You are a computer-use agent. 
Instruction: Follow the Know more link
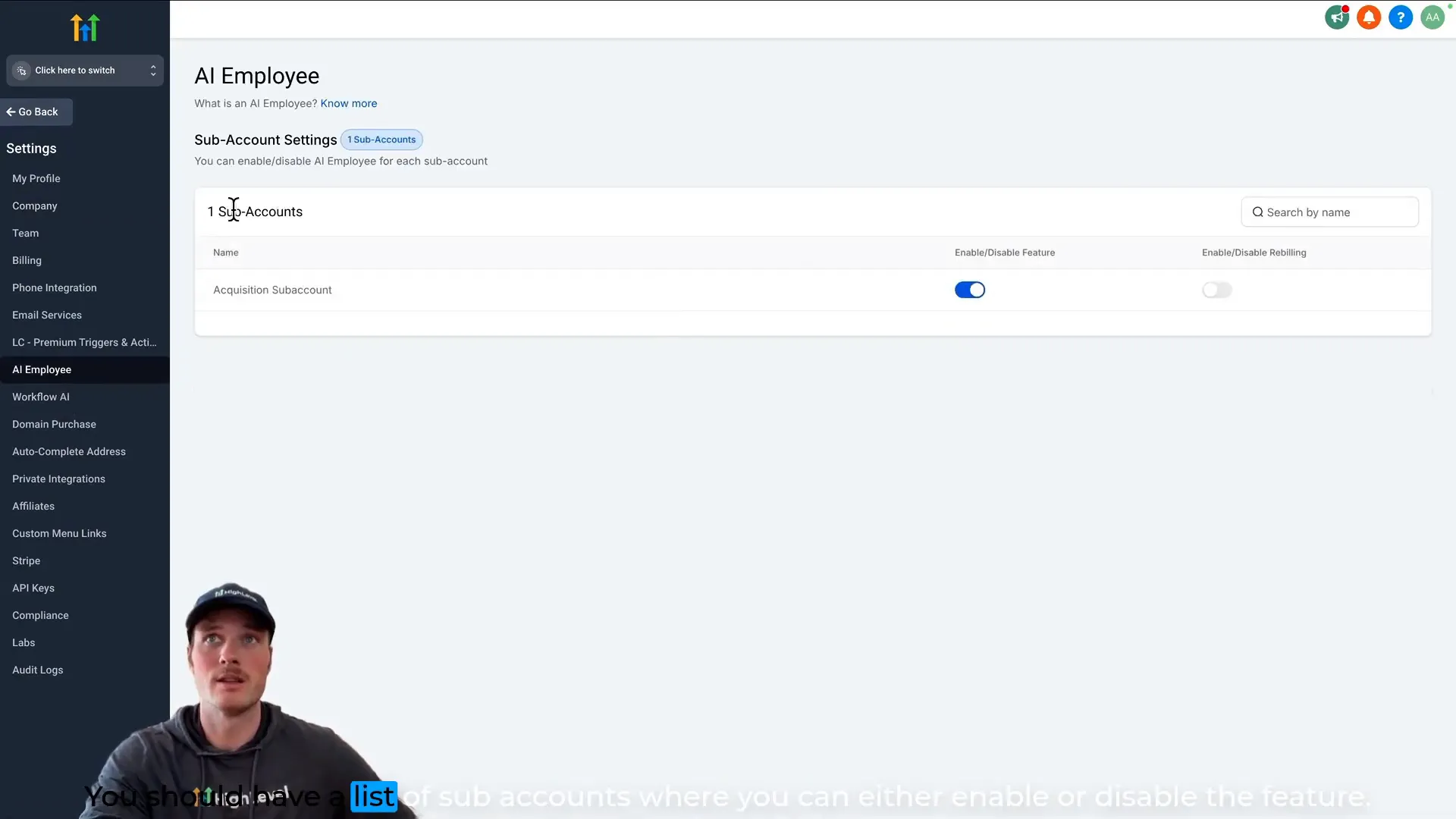(349, 103)
